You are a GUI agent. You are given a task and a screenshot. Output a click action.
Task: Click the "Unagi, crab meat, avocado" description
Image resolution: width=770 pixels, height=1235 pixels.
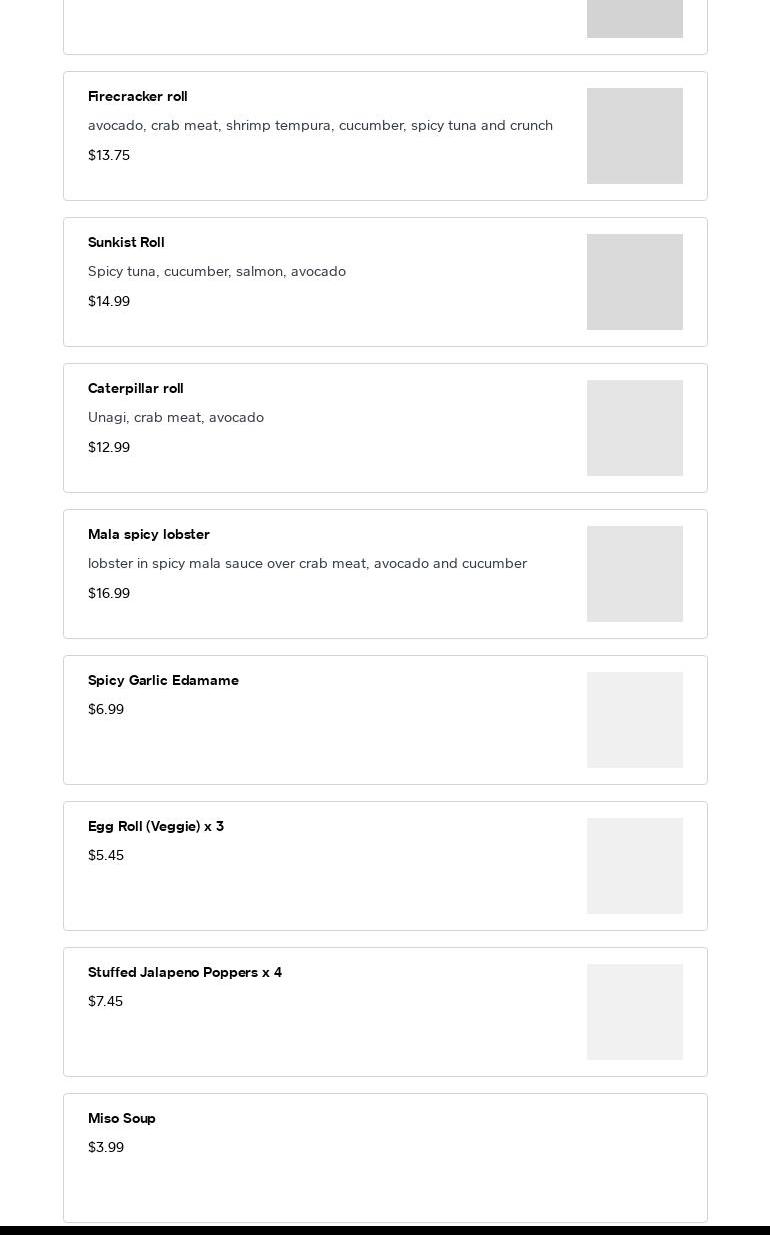point(176,418)
